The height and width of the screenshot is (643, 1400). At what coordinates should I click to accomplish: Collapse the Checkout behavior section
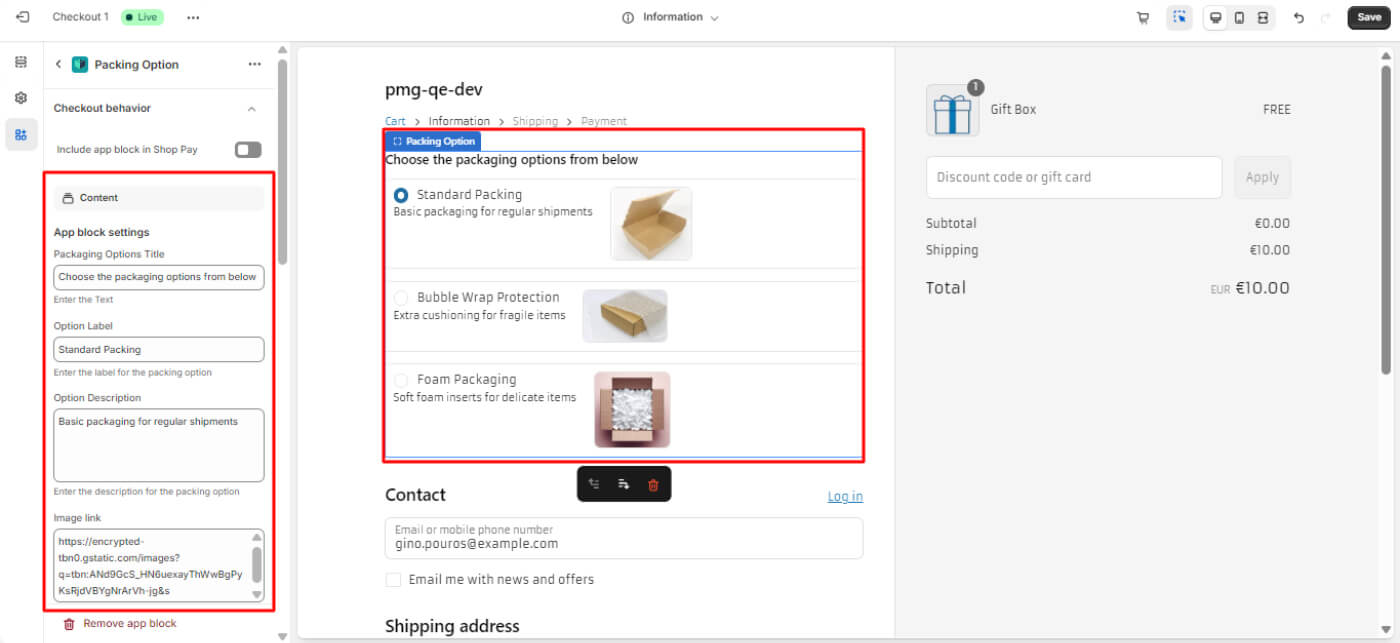coord(252,109)
